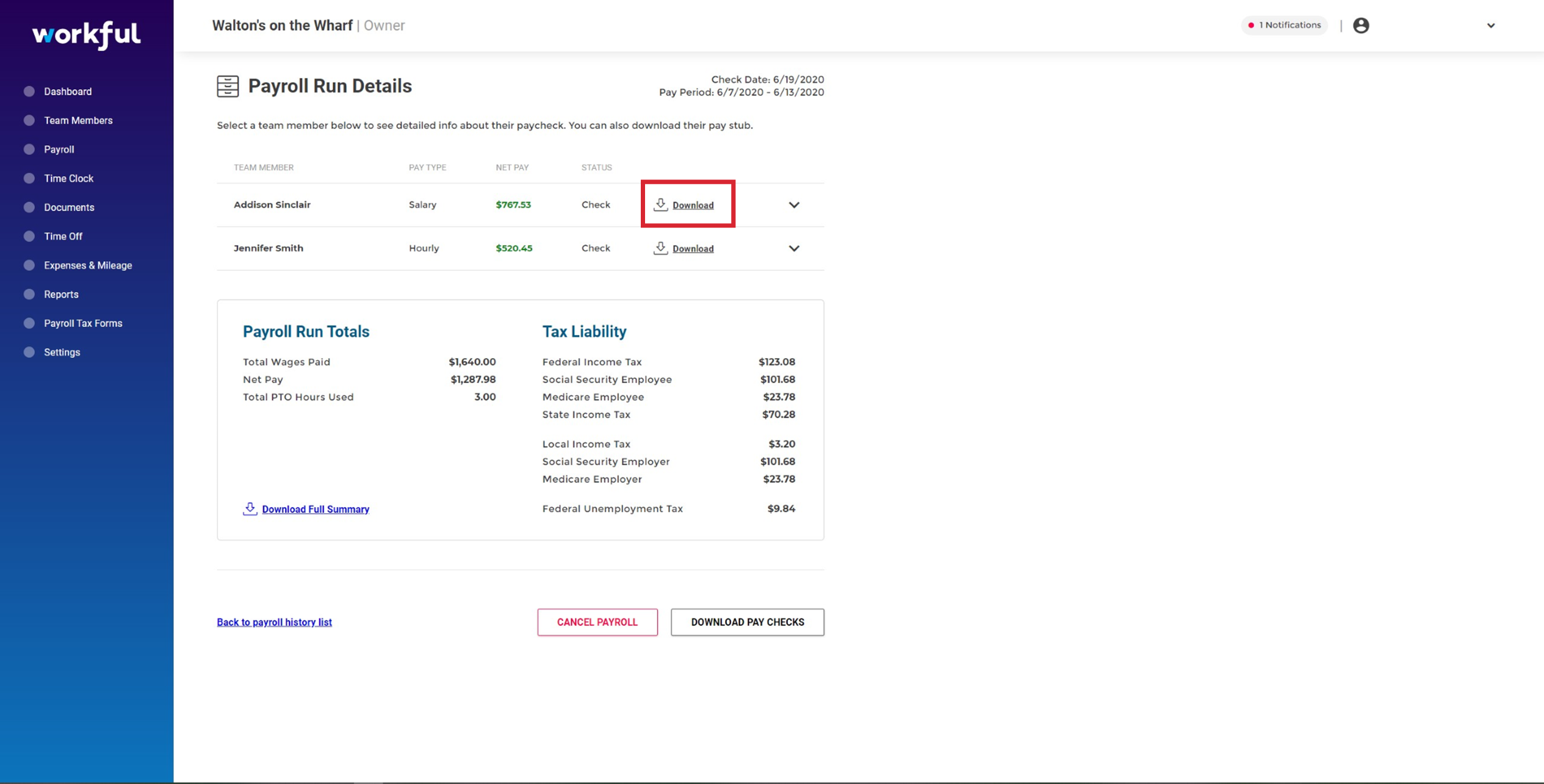Click the Expenses & Mileage bullet icon
This screenshot has height=784, width=1544.
point(29,265)
